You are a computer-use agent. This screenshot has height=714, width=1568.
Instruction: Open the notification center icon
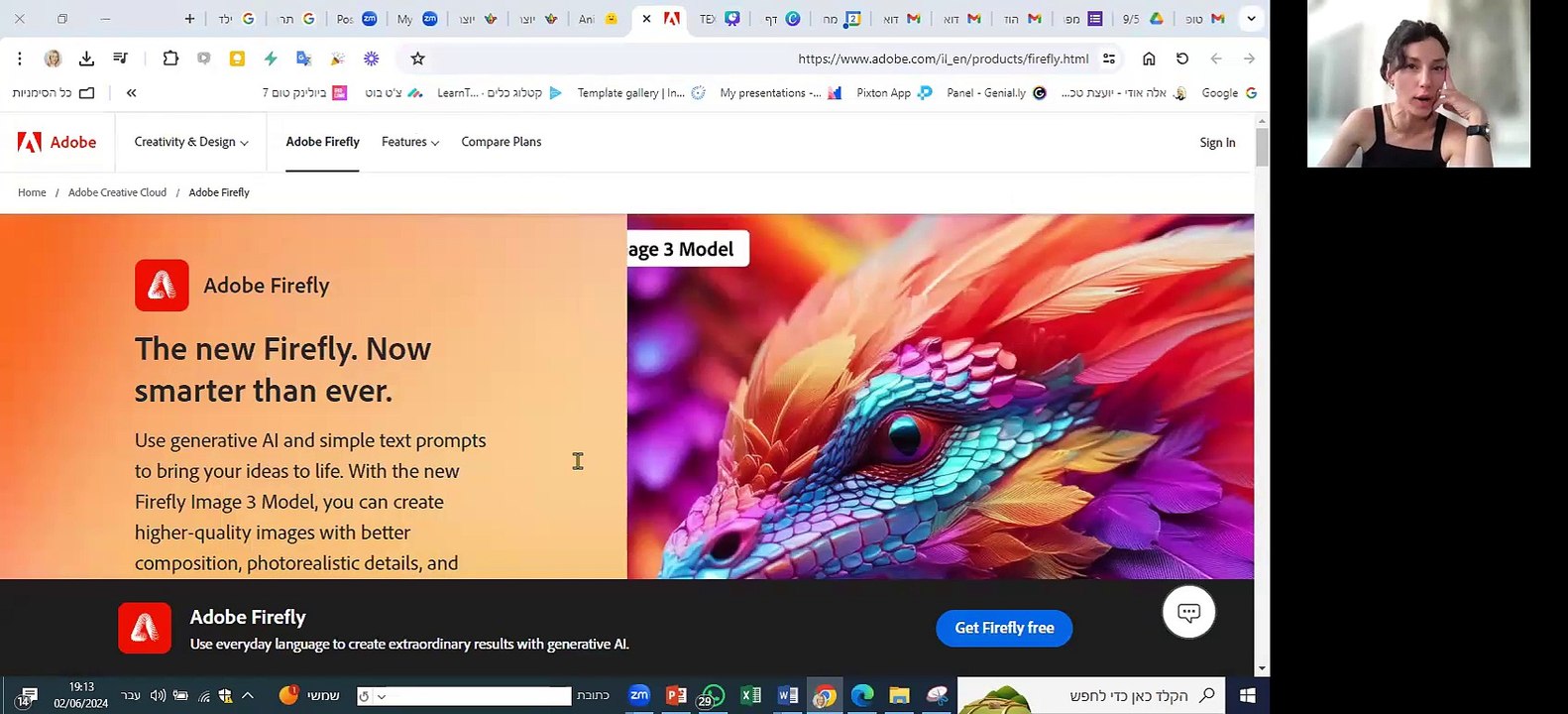point(26,697)
